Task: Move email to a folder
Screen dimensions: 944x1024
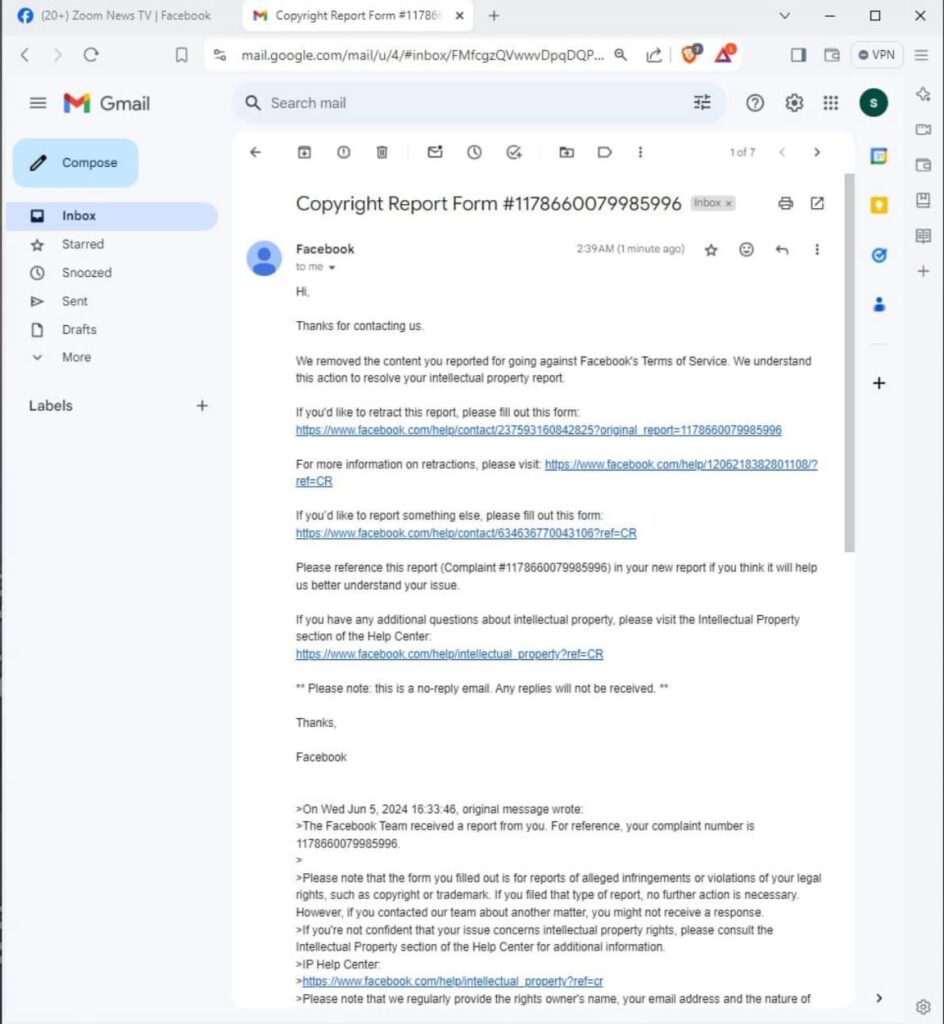Action: pyautogui.click(x=567, y=152)
